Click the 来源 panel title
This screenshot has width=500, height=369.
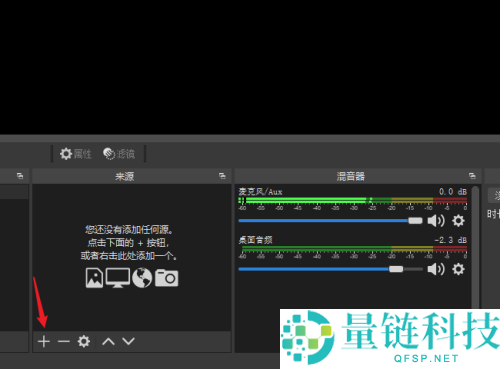[124, 176]
